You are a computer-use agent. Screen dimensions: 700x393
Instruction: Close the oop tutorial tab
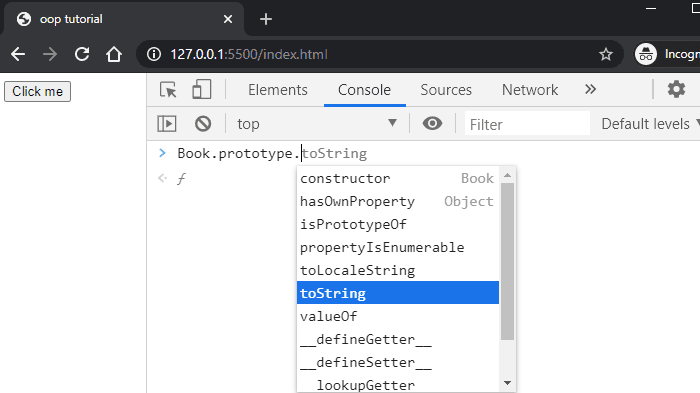(228, 19)
